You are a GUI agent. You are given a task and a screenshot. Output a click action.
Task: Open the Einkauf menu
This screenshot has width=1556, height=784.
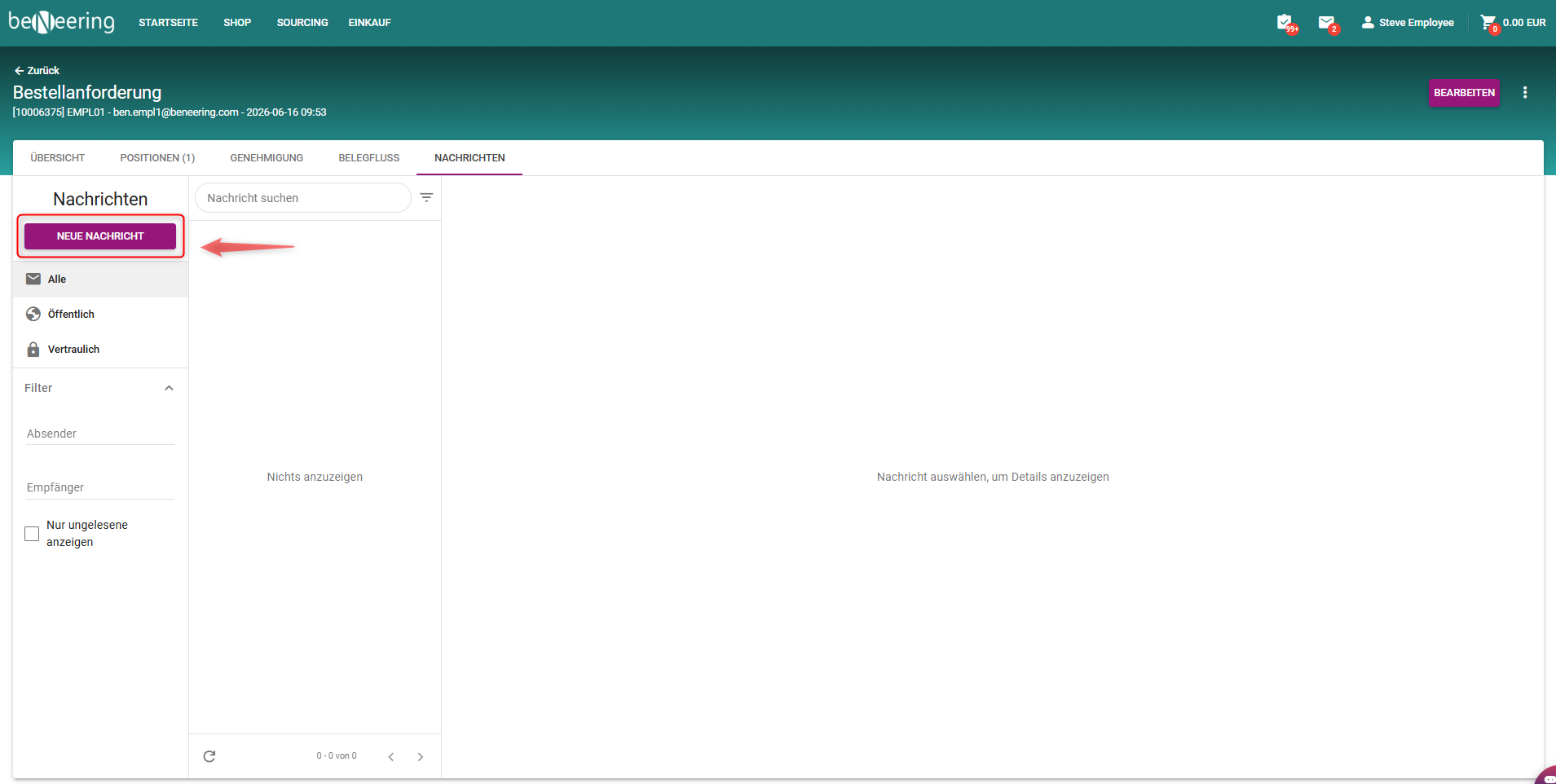pyautogui.click(x=370, y=23)
